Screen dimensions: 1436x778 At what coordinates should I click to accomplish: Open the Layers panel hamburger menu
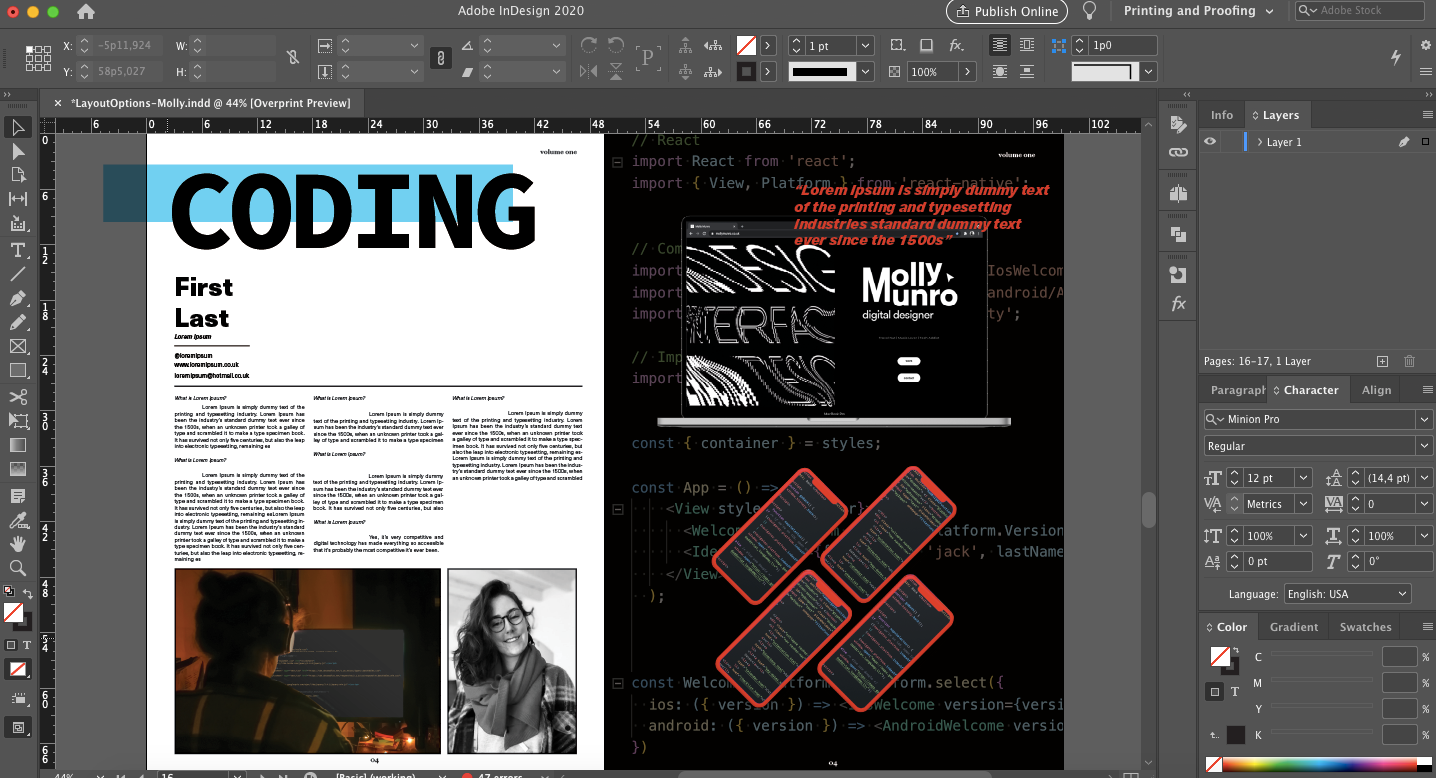click(1426, 115)
